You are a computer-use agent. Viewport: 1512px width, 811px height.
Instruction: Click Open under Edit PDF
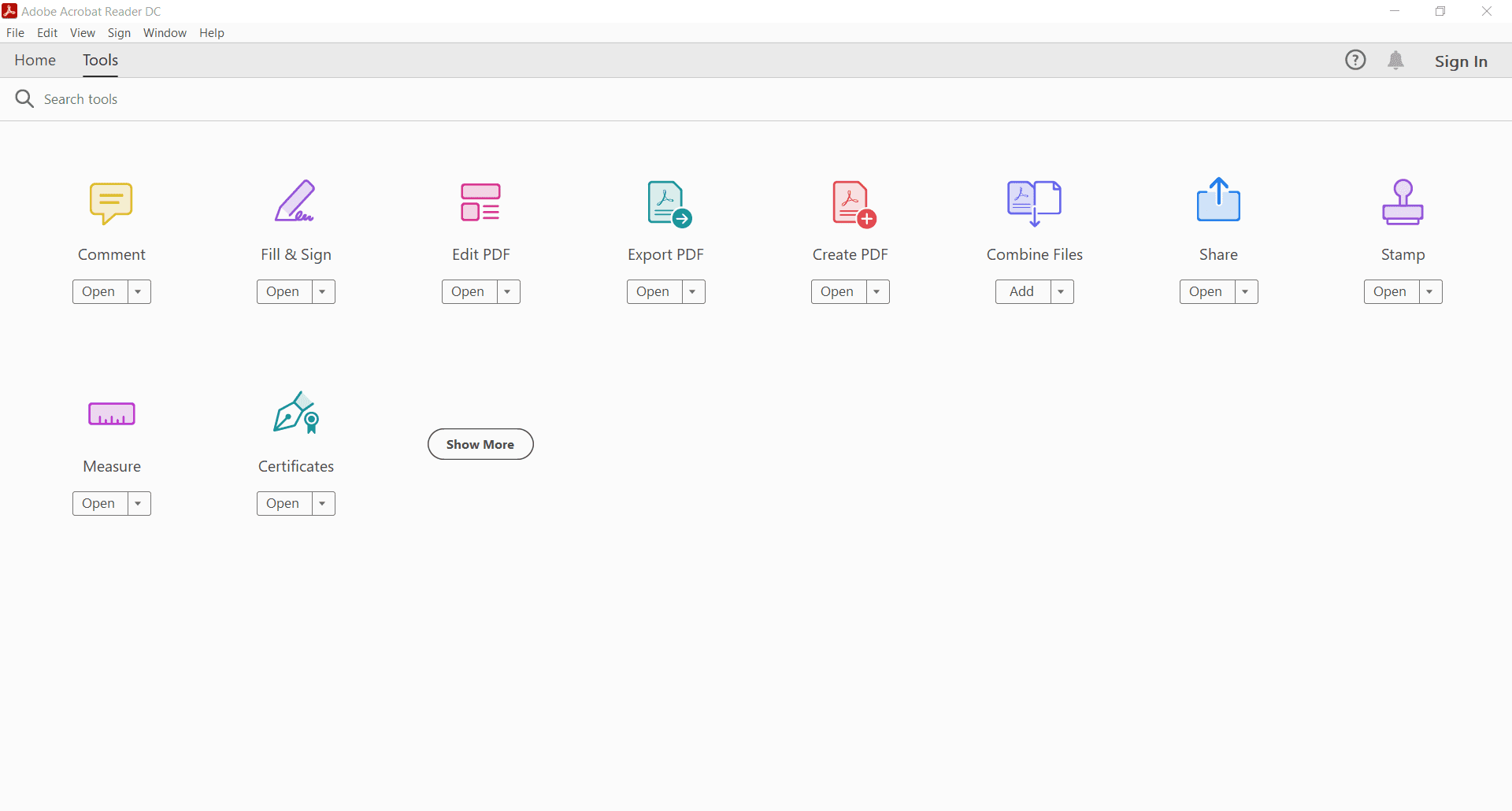coord(469,292)
